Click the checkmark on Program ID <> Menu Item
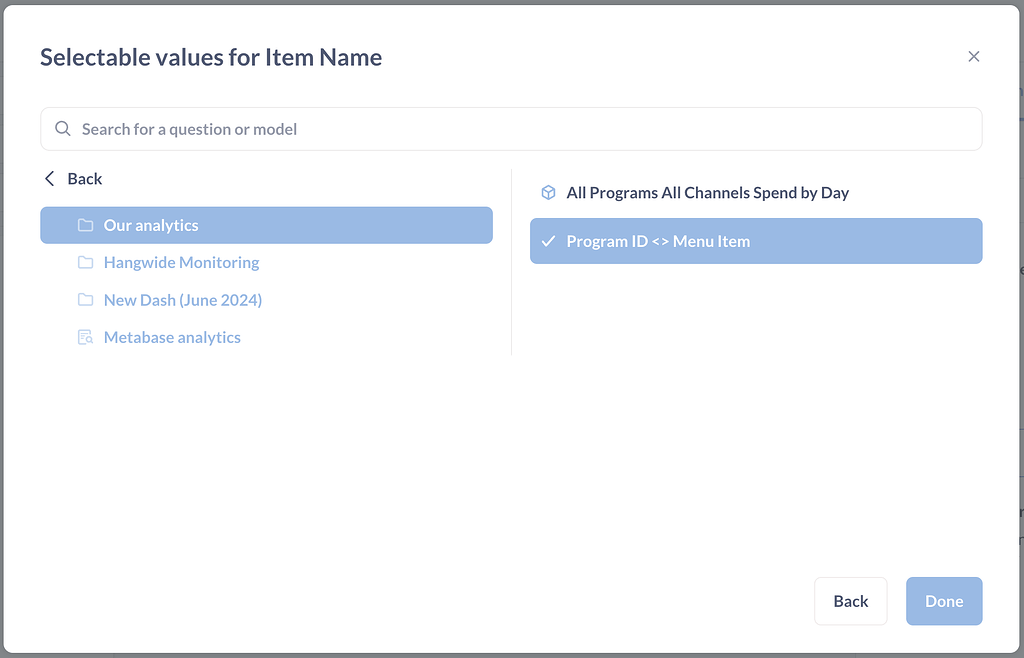1024x658 pixels. tap(548, 240)
